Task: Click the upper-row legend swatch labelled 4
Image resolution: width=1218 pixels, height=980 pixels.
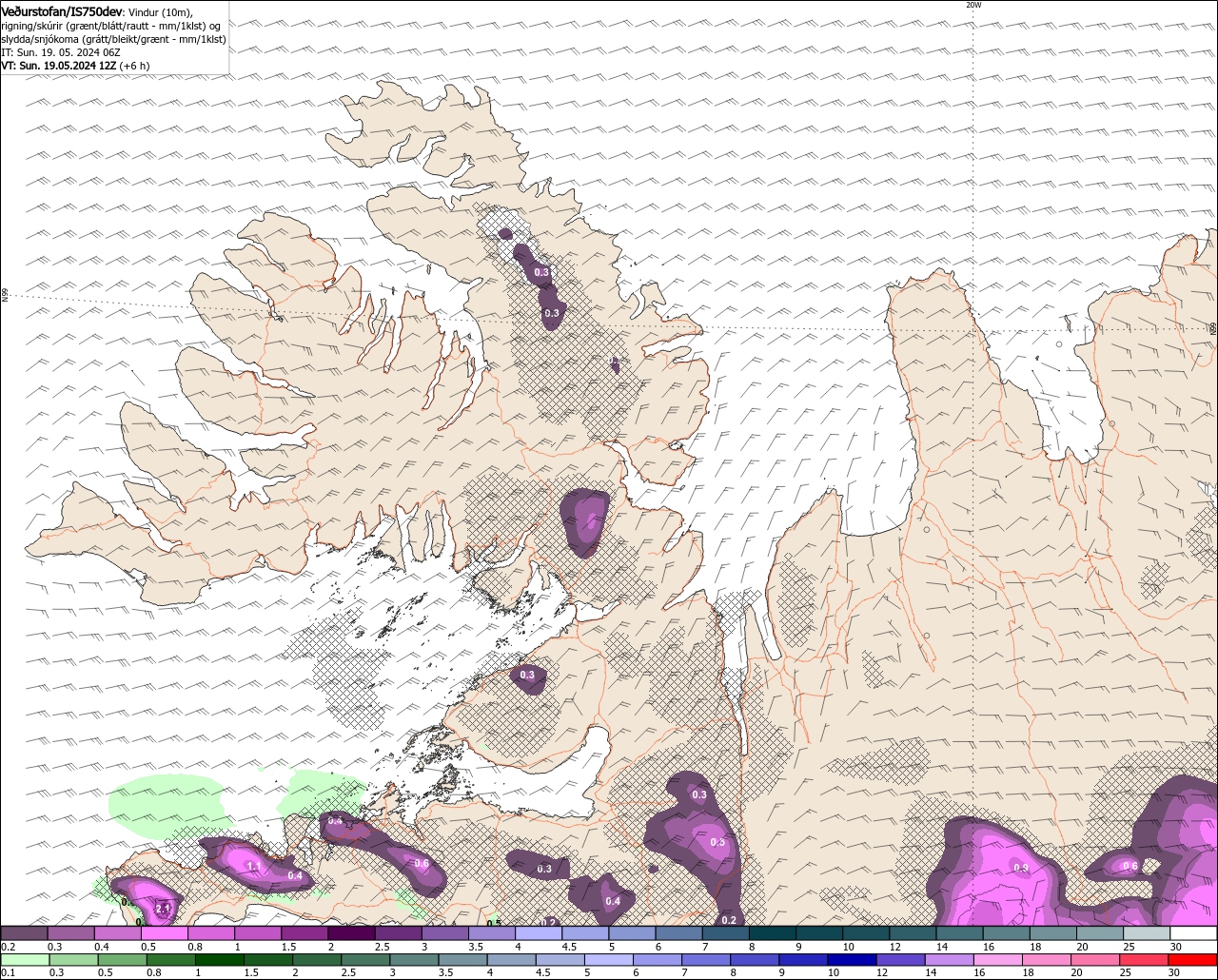Action: tap(539, 933)
